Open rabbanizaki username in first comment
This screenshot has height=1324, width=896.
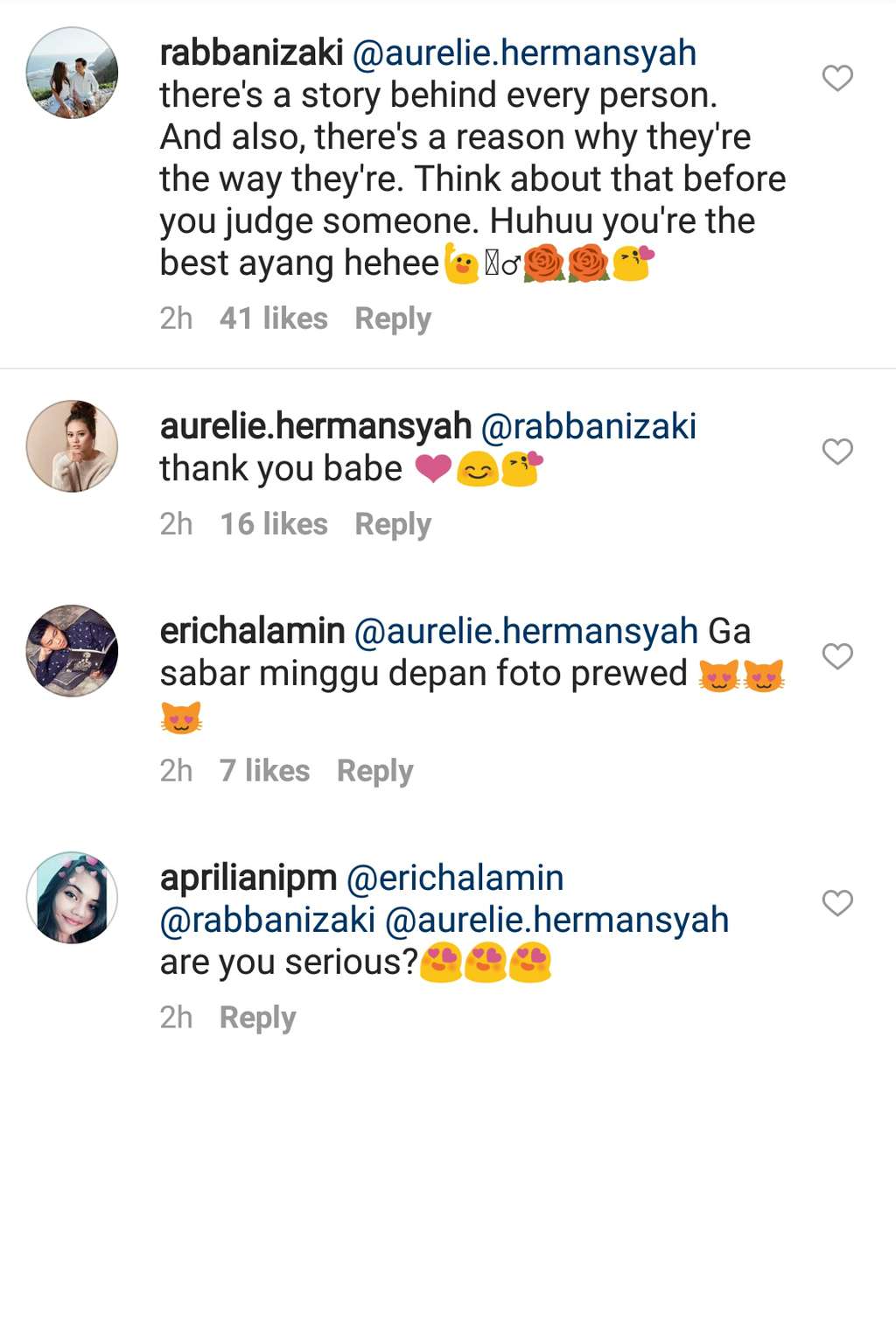point(251,53)
